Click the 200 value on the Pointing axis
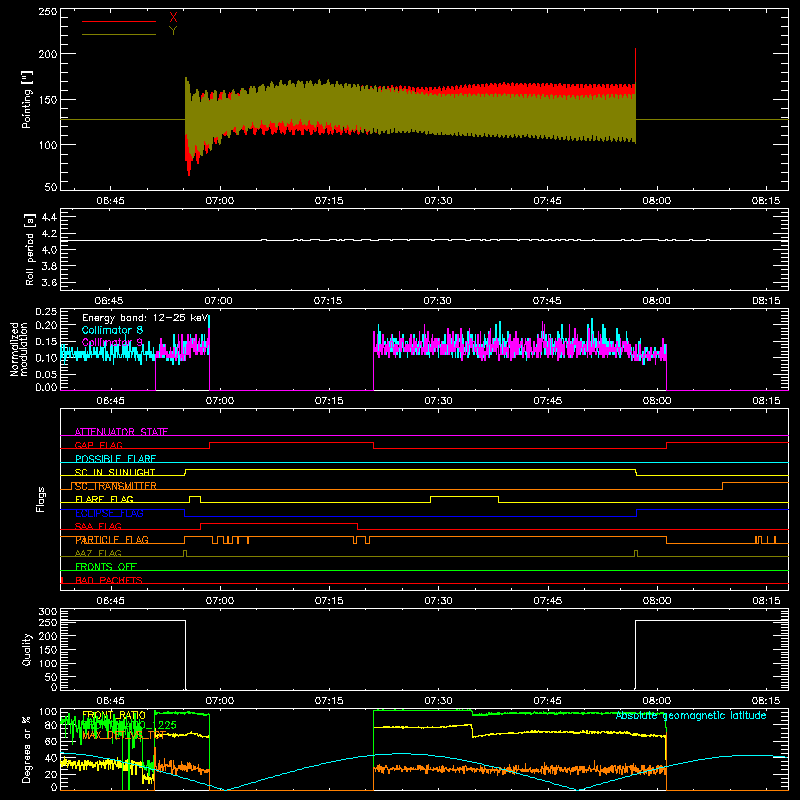 [47, 54]
